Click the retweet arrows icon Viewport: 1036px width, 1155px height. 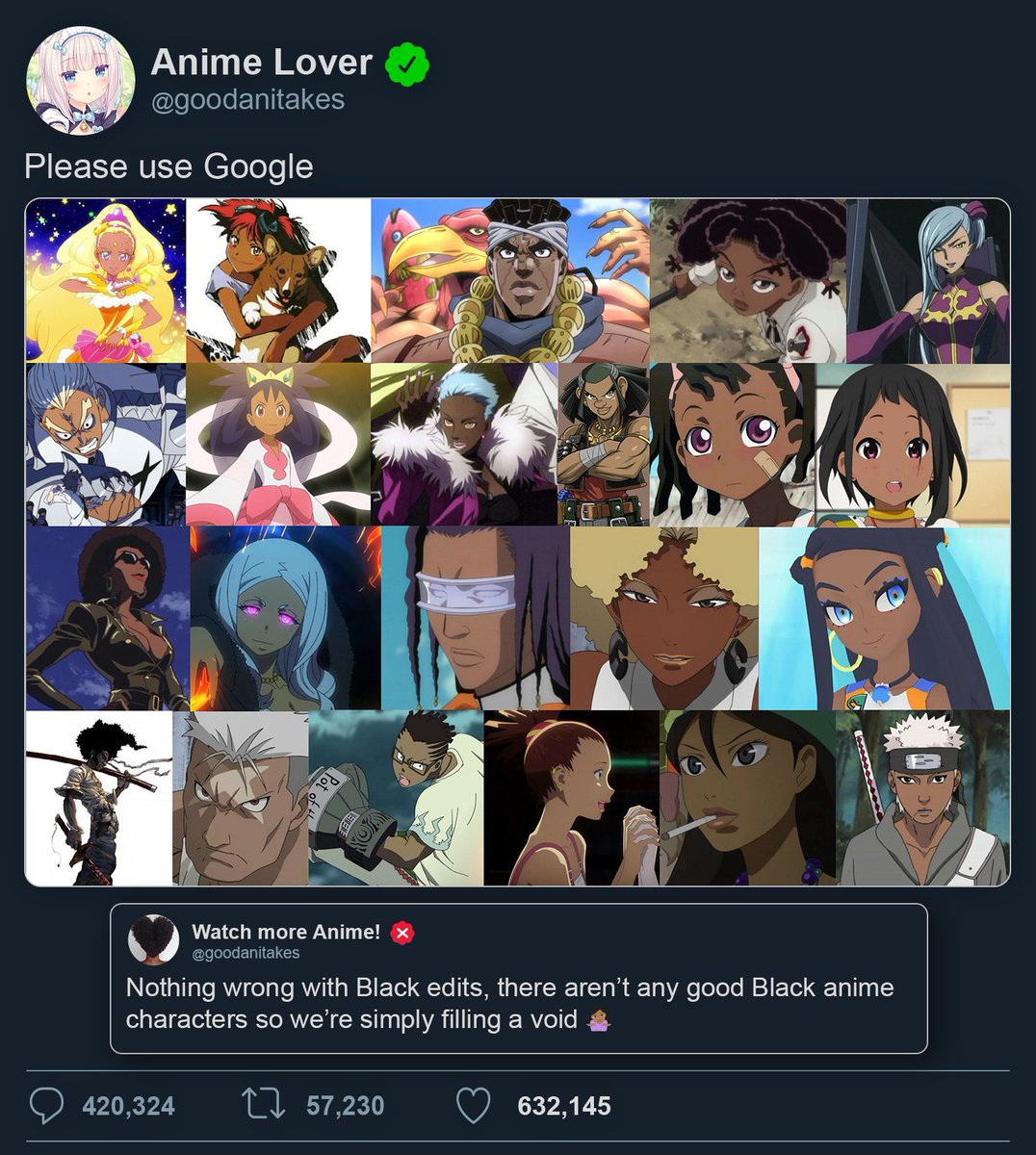pyautogui.click(x=264, y=1105)
